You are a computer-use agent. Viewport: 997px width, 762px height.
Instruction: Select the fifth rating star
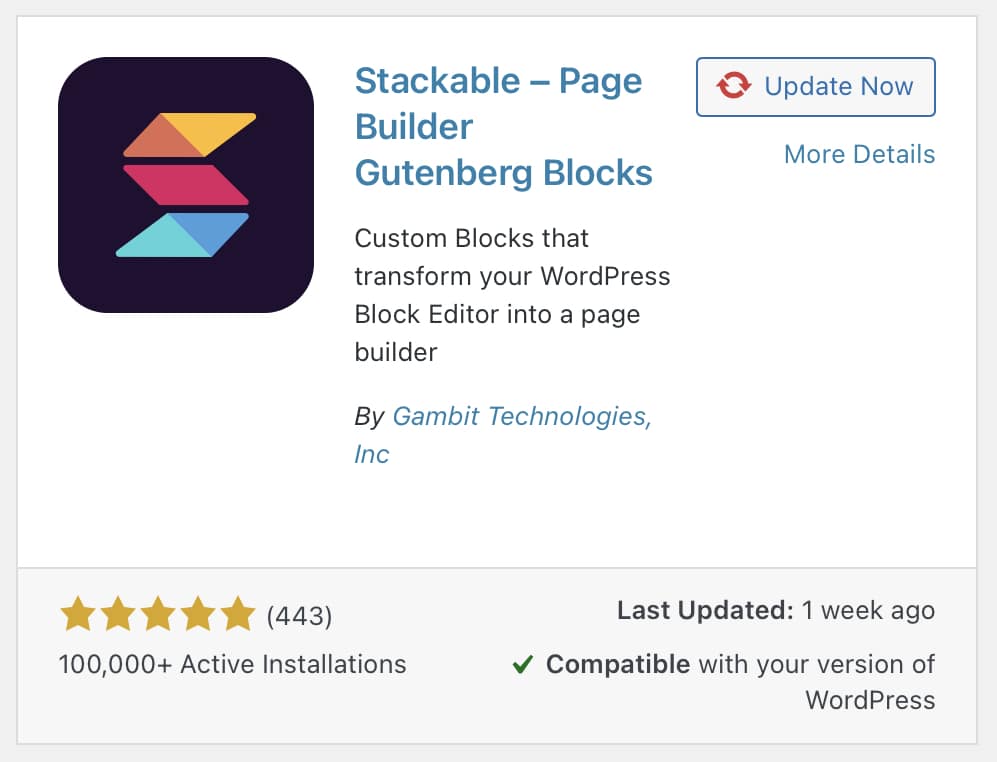237,615
